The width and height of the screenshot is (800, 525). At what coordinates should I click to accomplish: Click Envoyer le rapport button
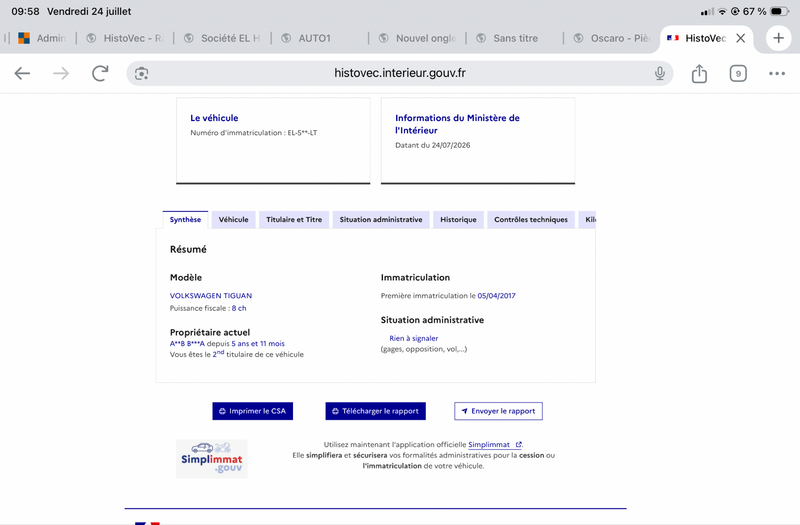498,411
